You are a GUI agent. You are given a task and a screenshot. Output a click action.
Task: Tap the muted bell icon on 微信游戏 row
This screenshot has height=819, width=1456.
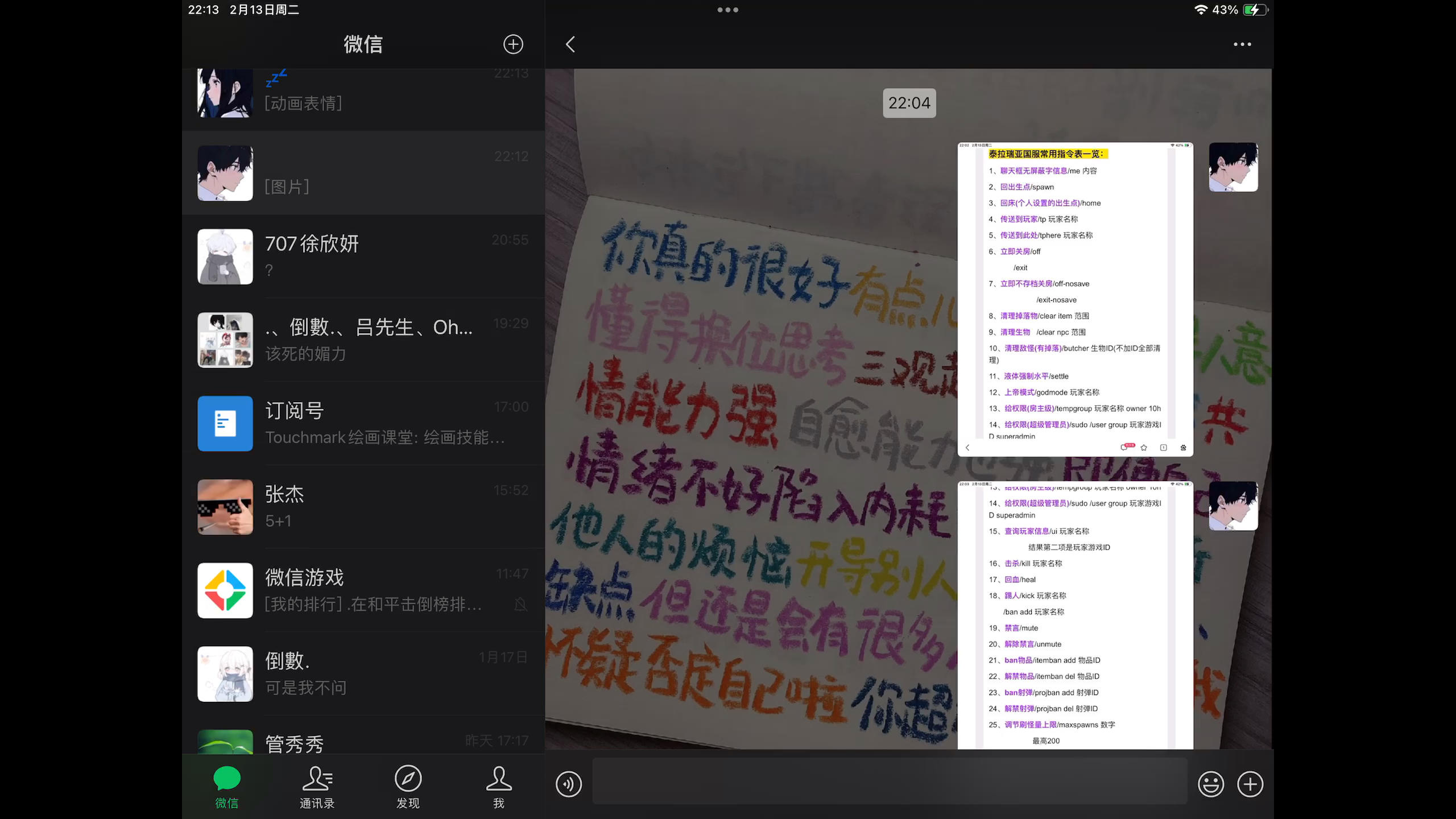[x=520, y=605]
